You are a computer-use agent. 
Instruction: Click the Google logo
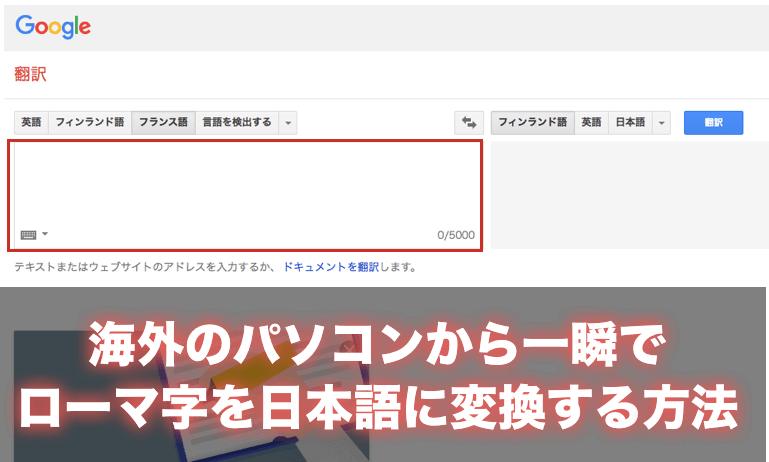click(52, 27)
